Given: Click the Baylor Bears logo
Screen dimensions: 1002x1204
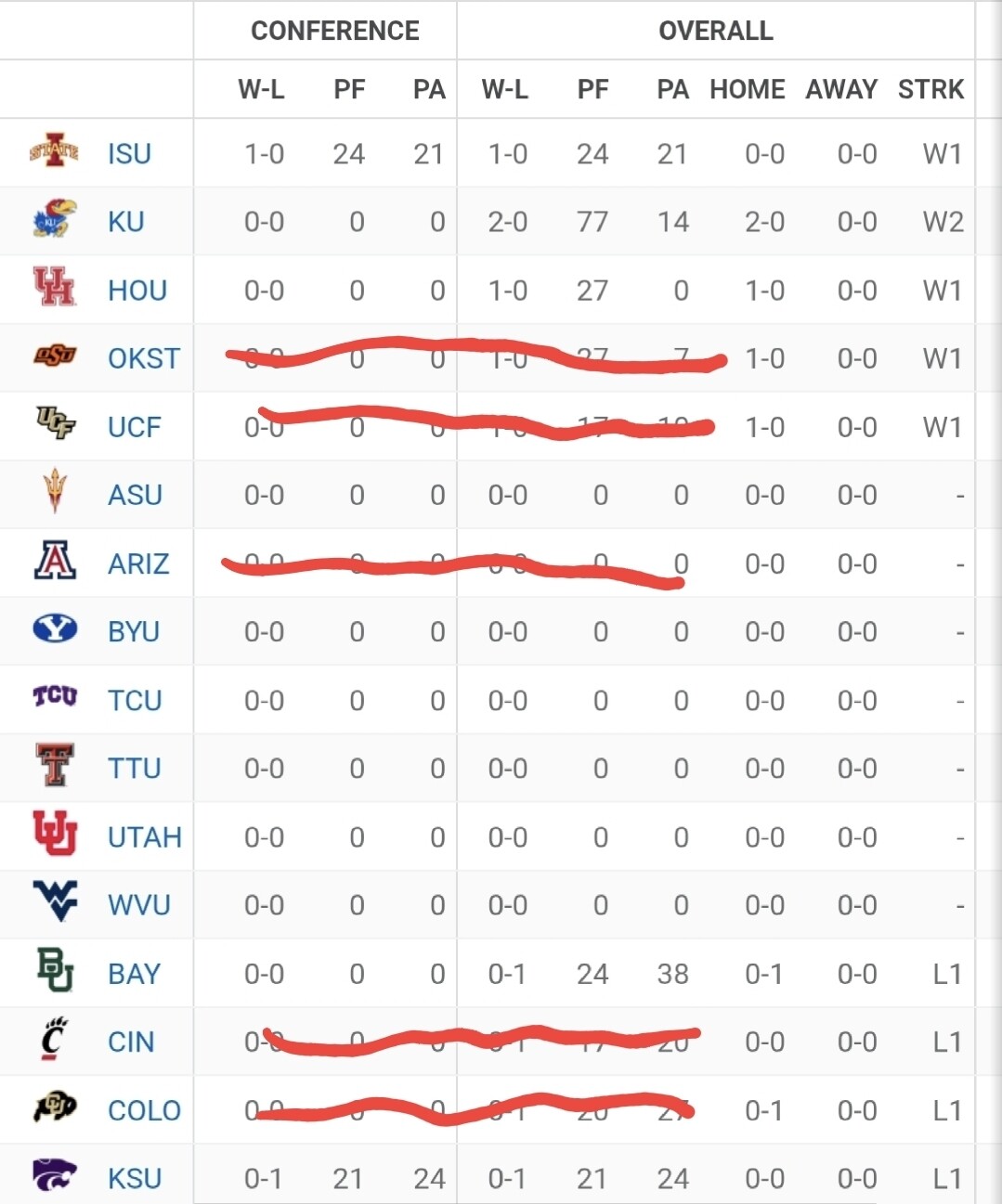Looking at the screenshot, I should [55, 970].
